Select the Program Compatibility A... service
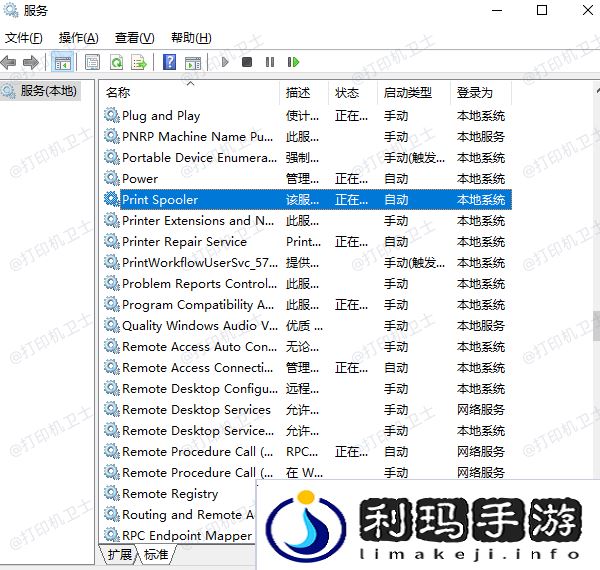Image resolution: width=600 pixels, height=570 pixels. click(x=198, y=305)
